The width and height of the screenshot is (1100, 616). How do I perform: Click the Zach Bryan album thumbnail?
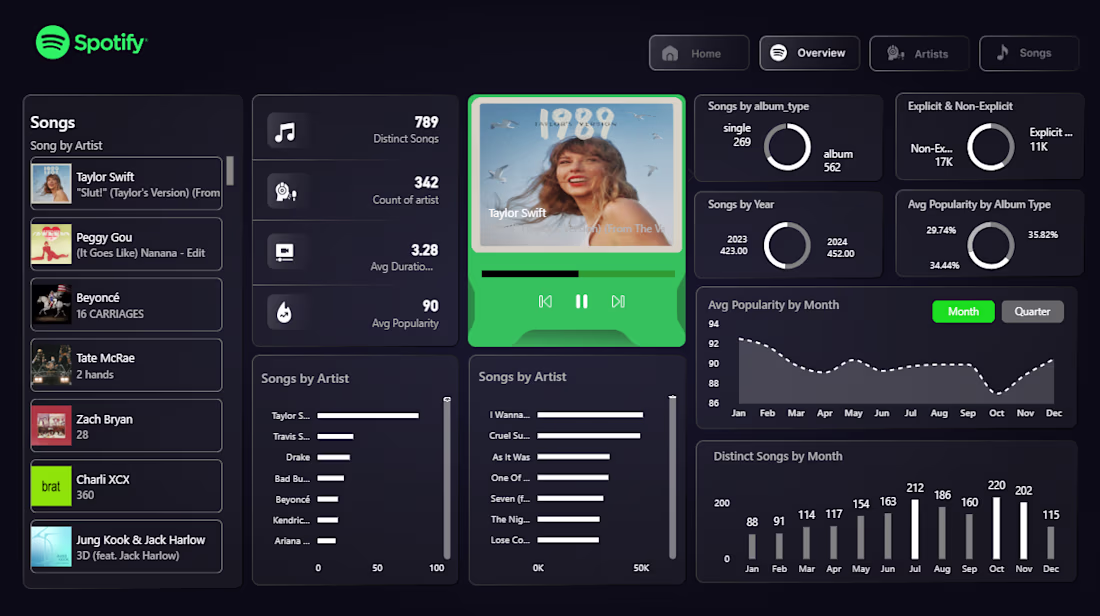[x=51, y=426]
